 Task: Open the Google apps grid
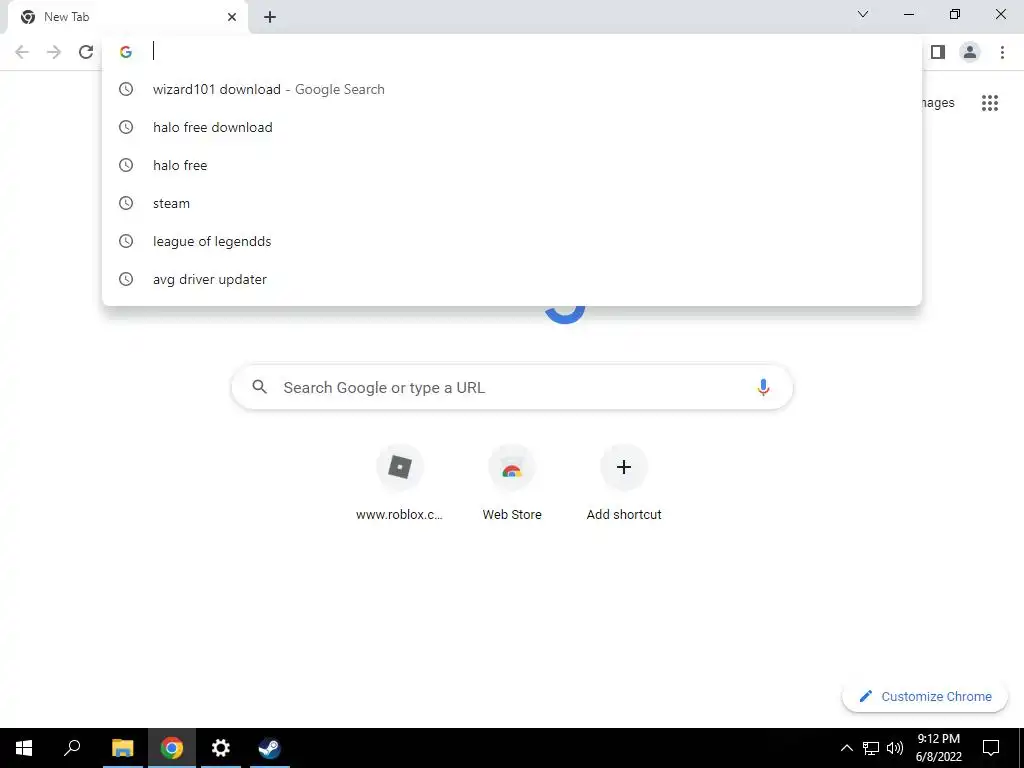990,103
